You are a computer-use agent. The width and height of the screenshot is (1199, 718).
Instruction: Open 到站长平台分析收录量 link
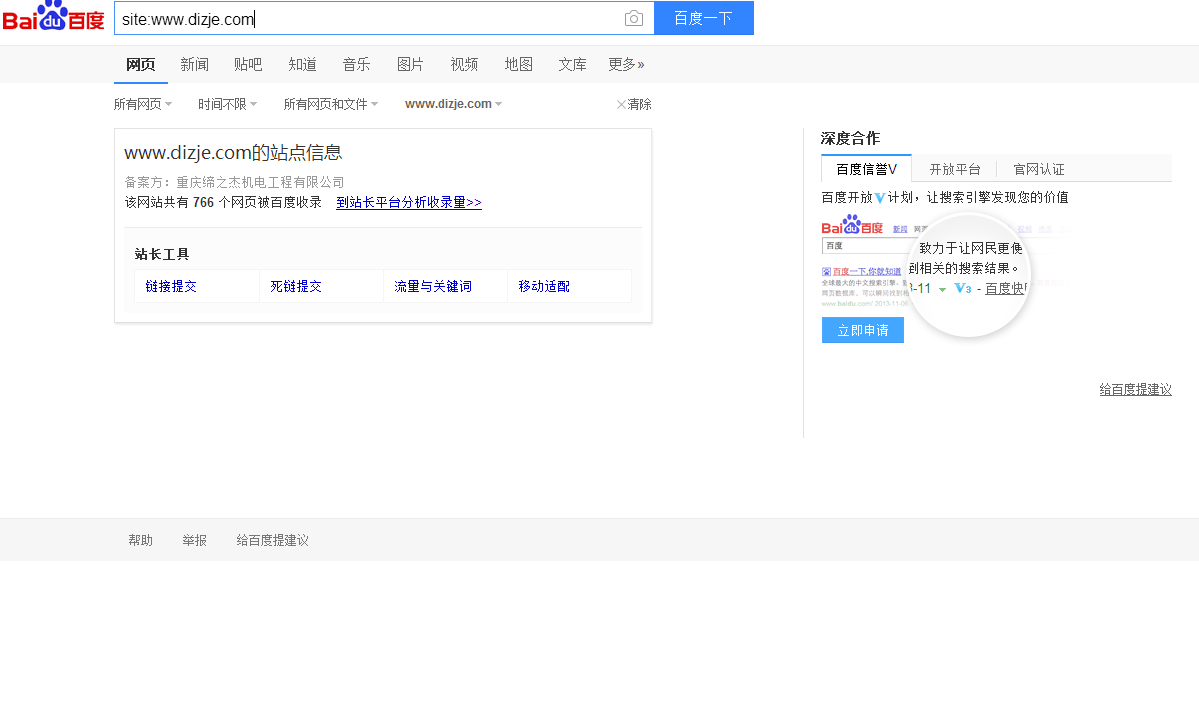(x=408, y=202)
